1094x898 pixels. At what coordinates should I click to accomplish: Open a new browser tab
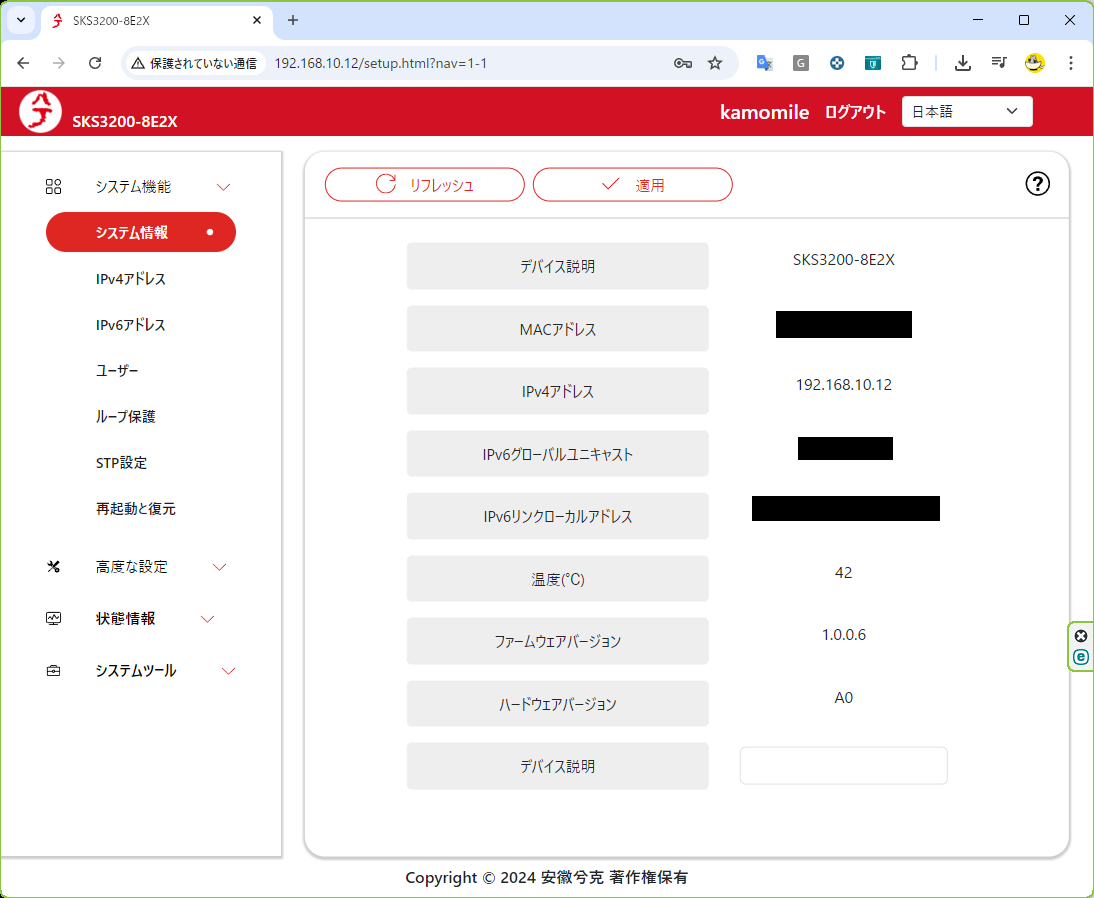(293, 20)
